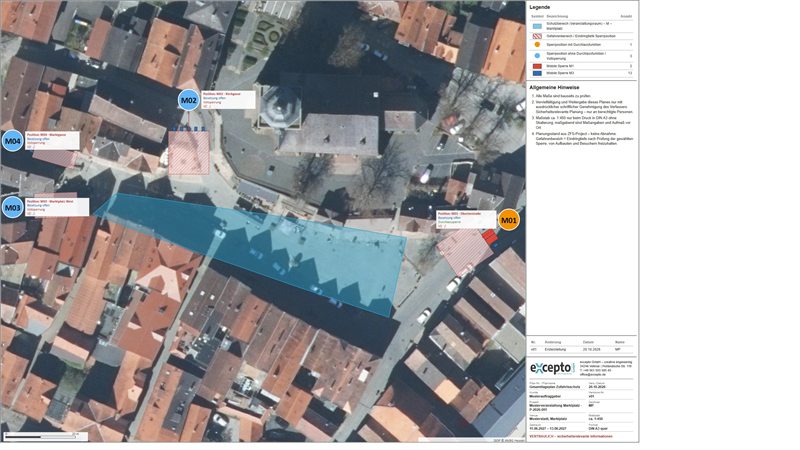Viewport: 800px width, 450px height.
Task: Open the Position M02 info label
Action: [x=228, y=100]
